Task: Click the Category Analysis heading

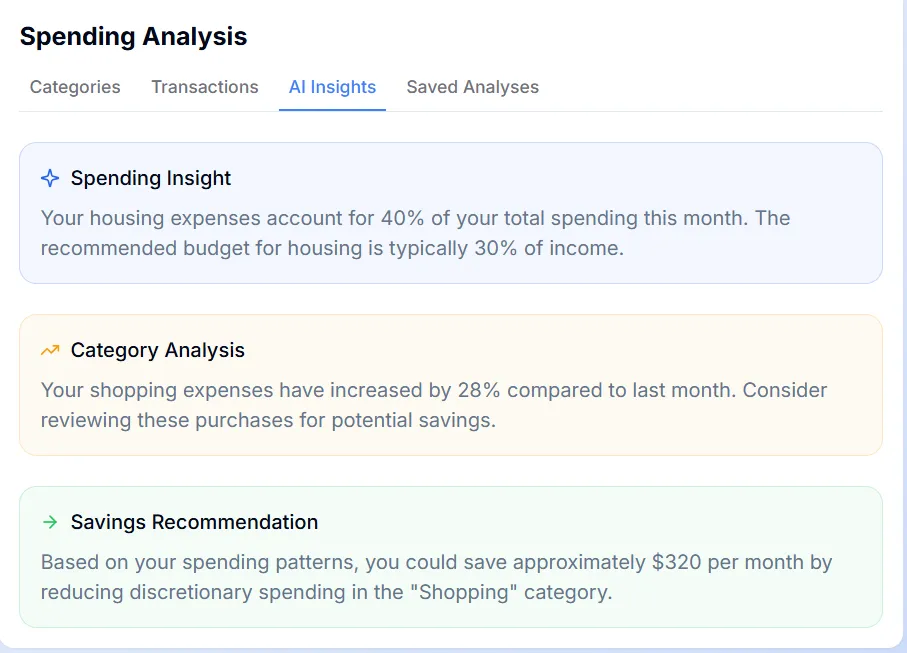Action: (157, 349)
